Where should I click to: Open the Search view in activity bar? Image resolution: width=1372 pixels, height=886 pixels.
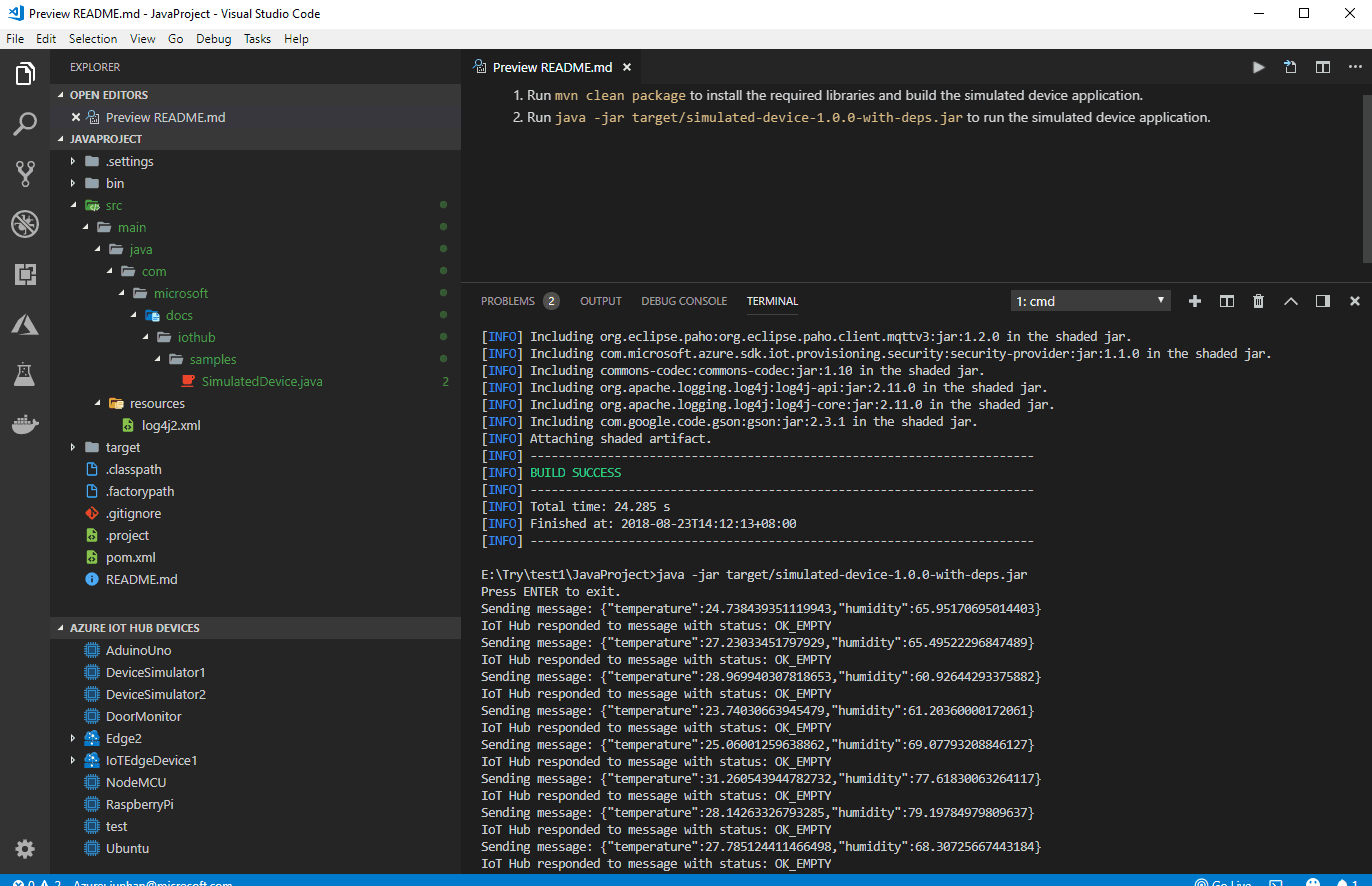tap(25, 124)
